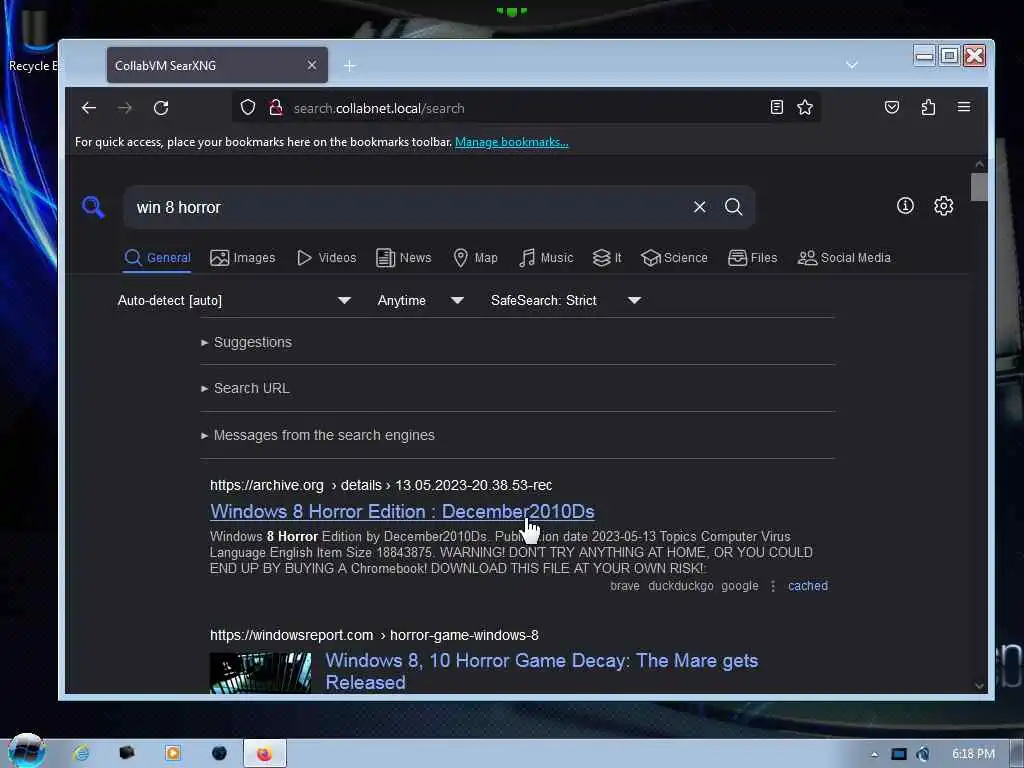This screenshot has height=768, width=1024.
Task: Open the extensions puzzle icon
Action: 928,107
